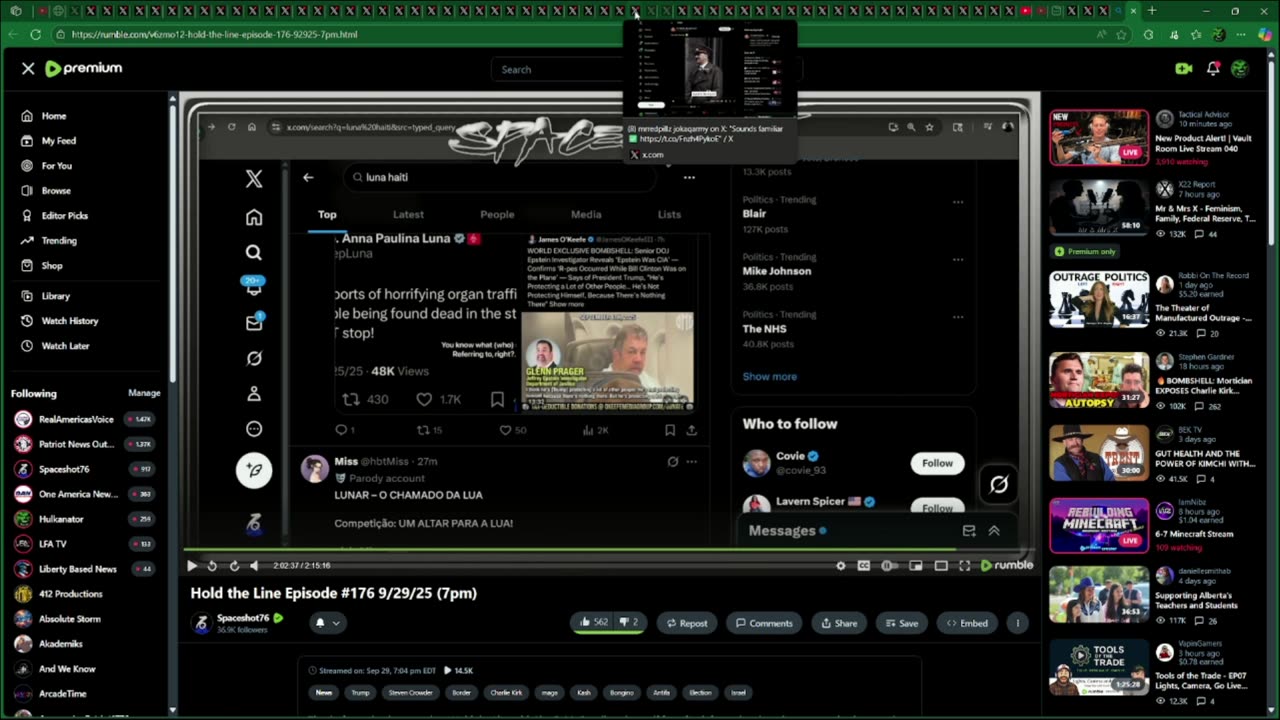The width and height of the screenshot is (1280, 720).
Task: Click the Manage following link
Action: [x=144, y=394]
